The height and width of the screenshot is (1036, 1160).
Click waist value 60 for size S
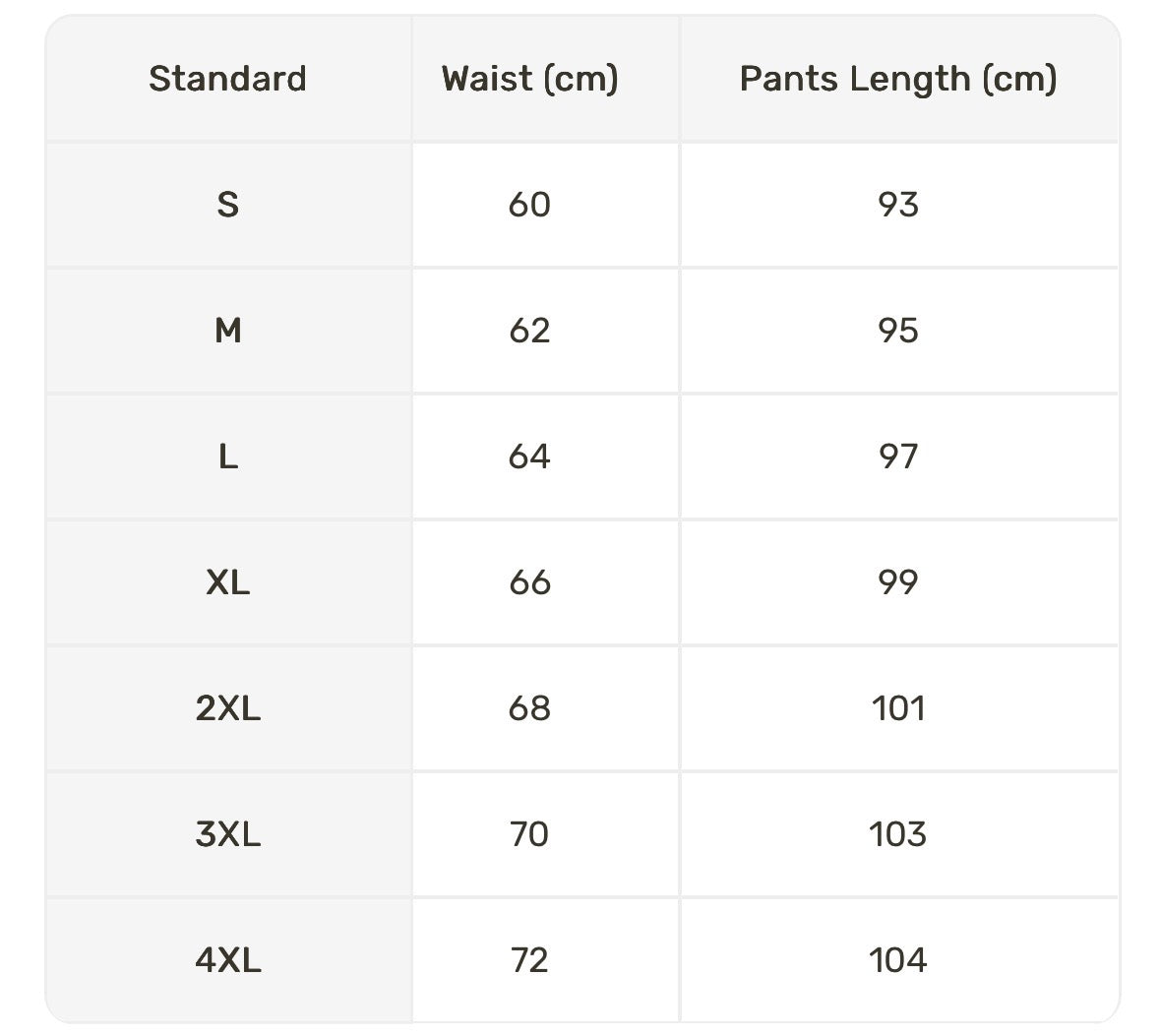[x=529, y=205]
